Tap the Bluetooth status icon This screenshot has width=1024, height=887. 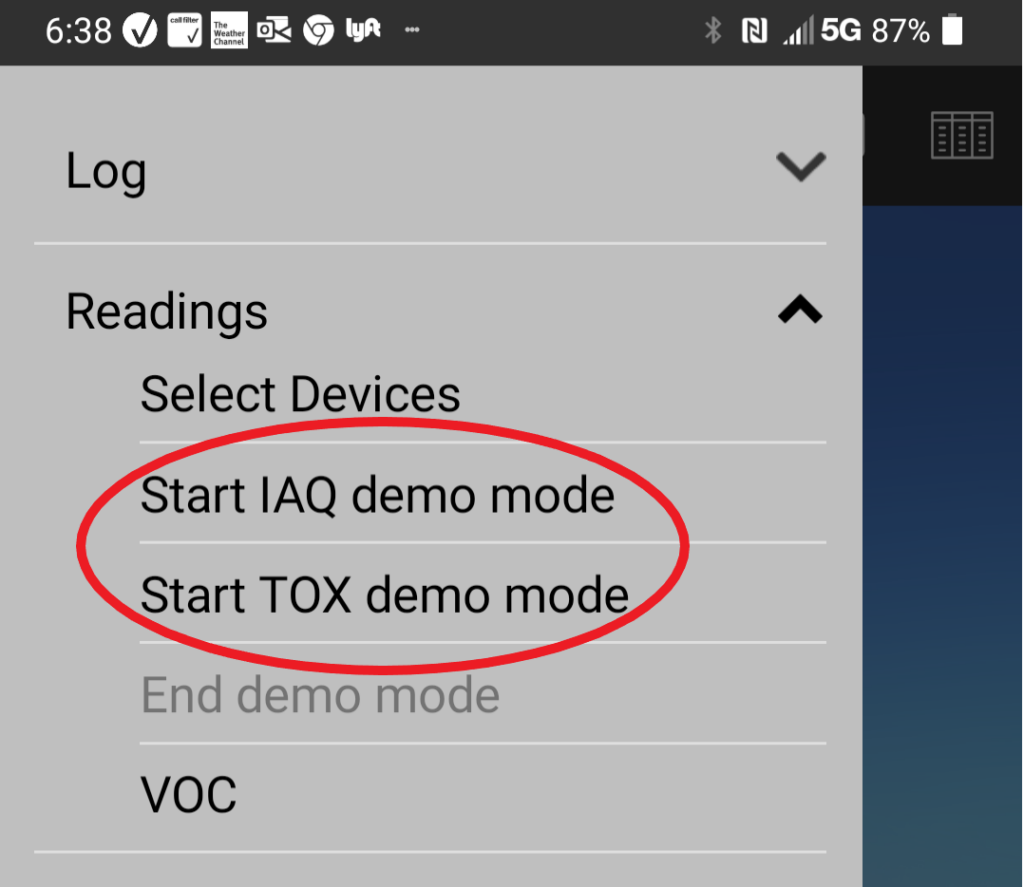click(712, 30)
